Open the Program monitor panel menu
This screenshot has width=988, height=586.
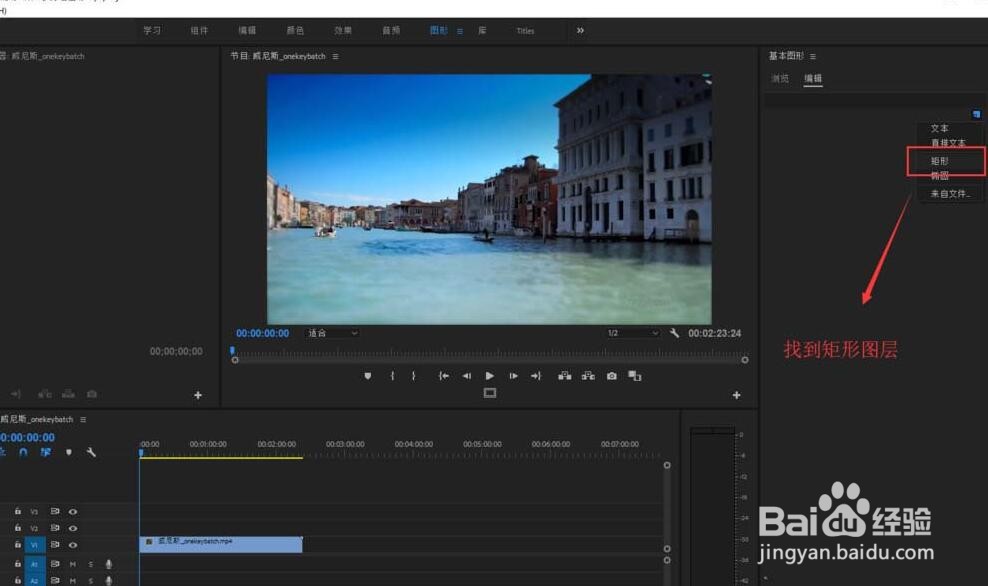click(x=335, y=57)
